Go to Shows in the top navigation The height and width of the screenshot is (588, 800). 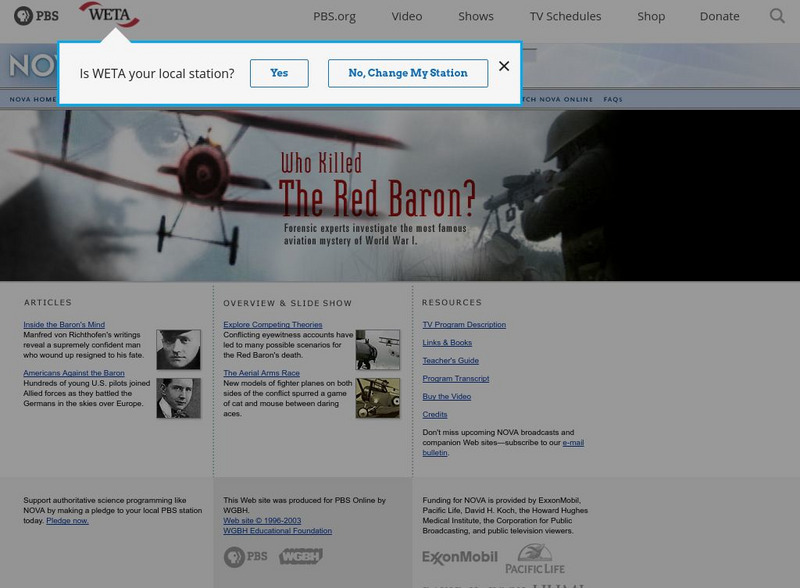pyautogui.click(x=476, y=16)
